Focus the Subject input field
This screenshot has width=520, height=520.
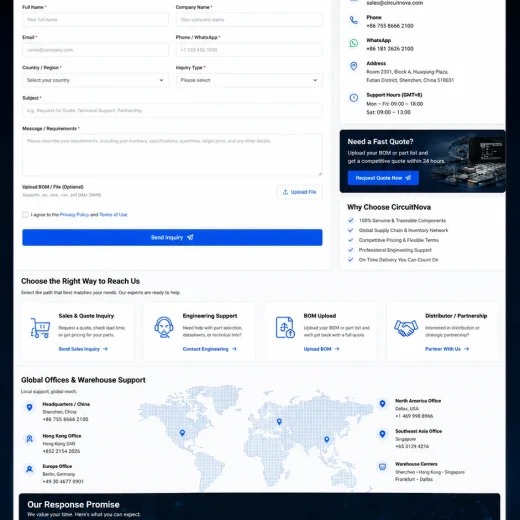[x=172, y=110]
